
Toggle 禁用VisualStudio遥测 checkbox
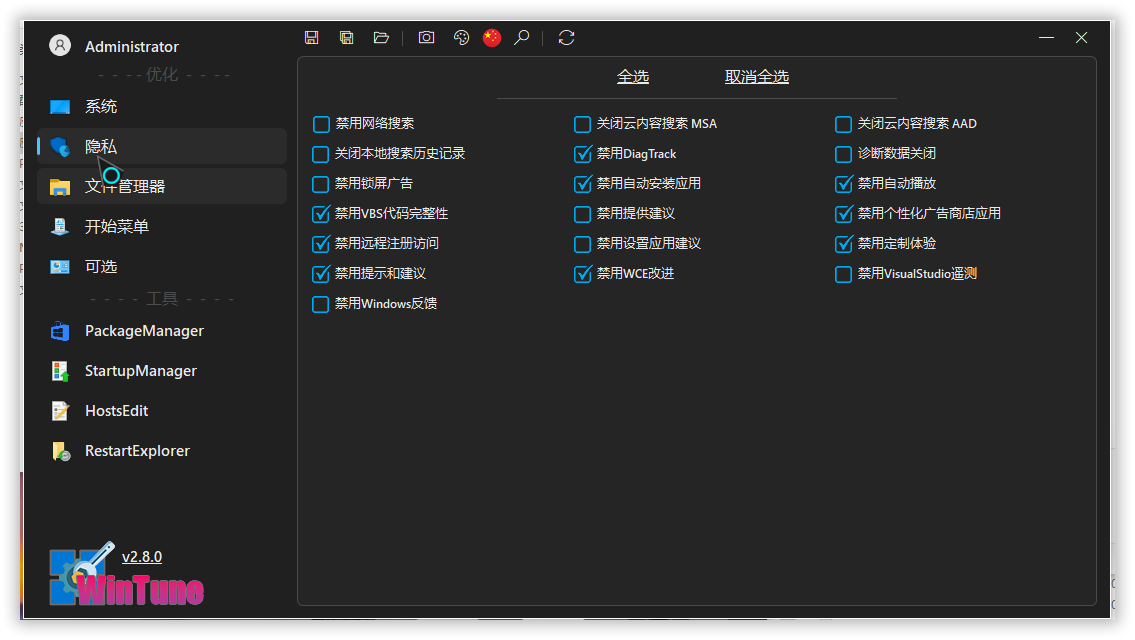click(844, 274)
